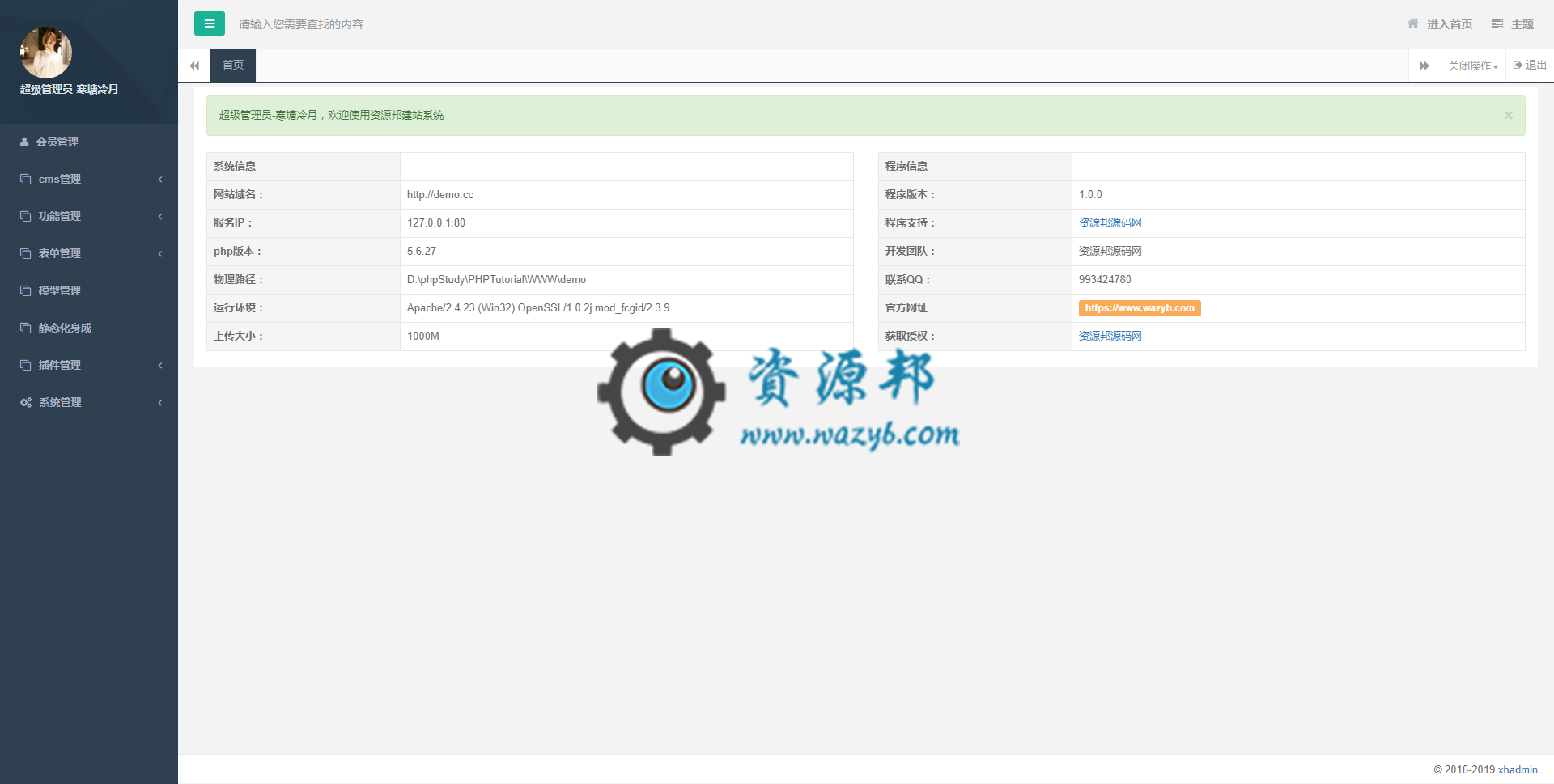The height and width of the screenshot is (784, 1554).
Task: Click the 模型管理 sidebar icon
Action: point(26,290)
